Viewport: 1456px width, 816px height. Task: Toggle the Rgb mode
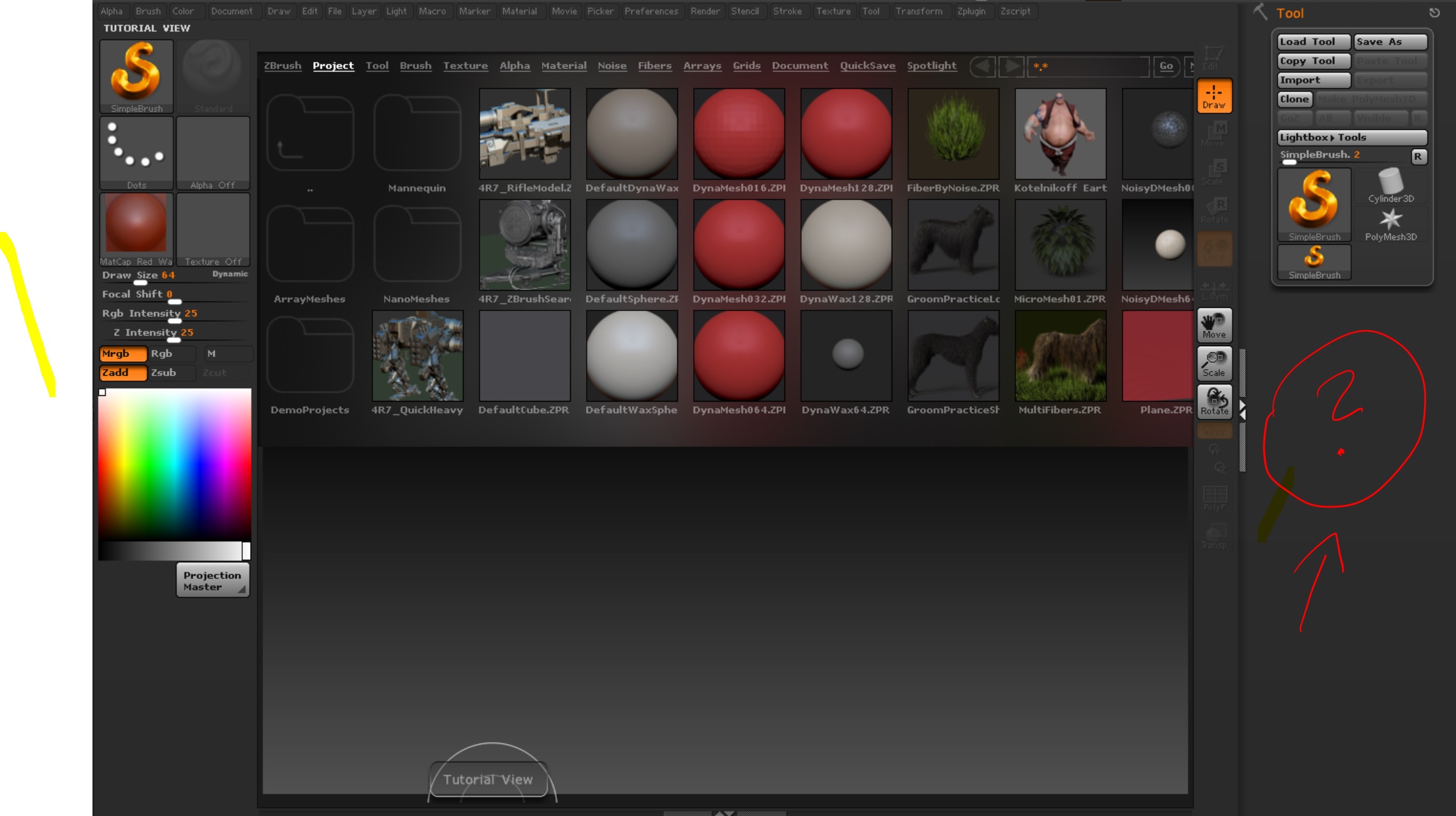171,354
